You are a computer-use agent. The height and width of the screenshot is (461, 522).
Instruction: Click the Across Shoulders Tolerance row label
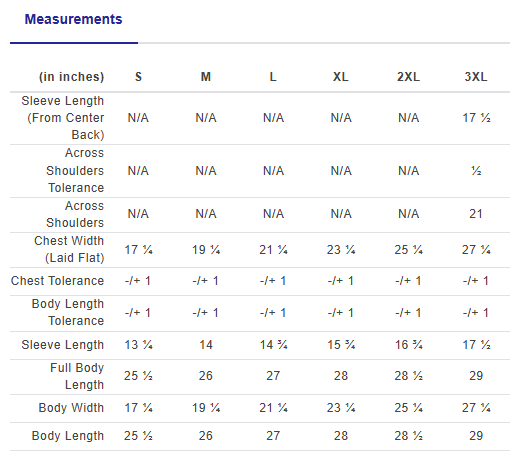(75, 171)
